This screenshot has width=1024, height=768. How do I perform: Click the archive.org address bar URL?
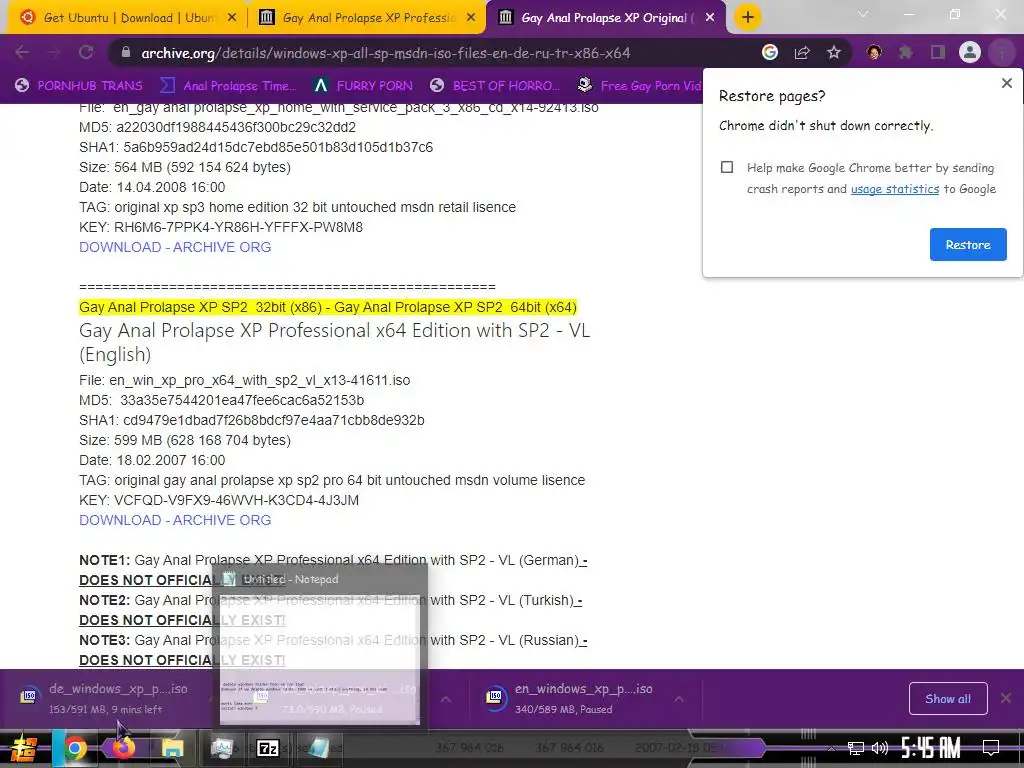(x=385, y=53)
